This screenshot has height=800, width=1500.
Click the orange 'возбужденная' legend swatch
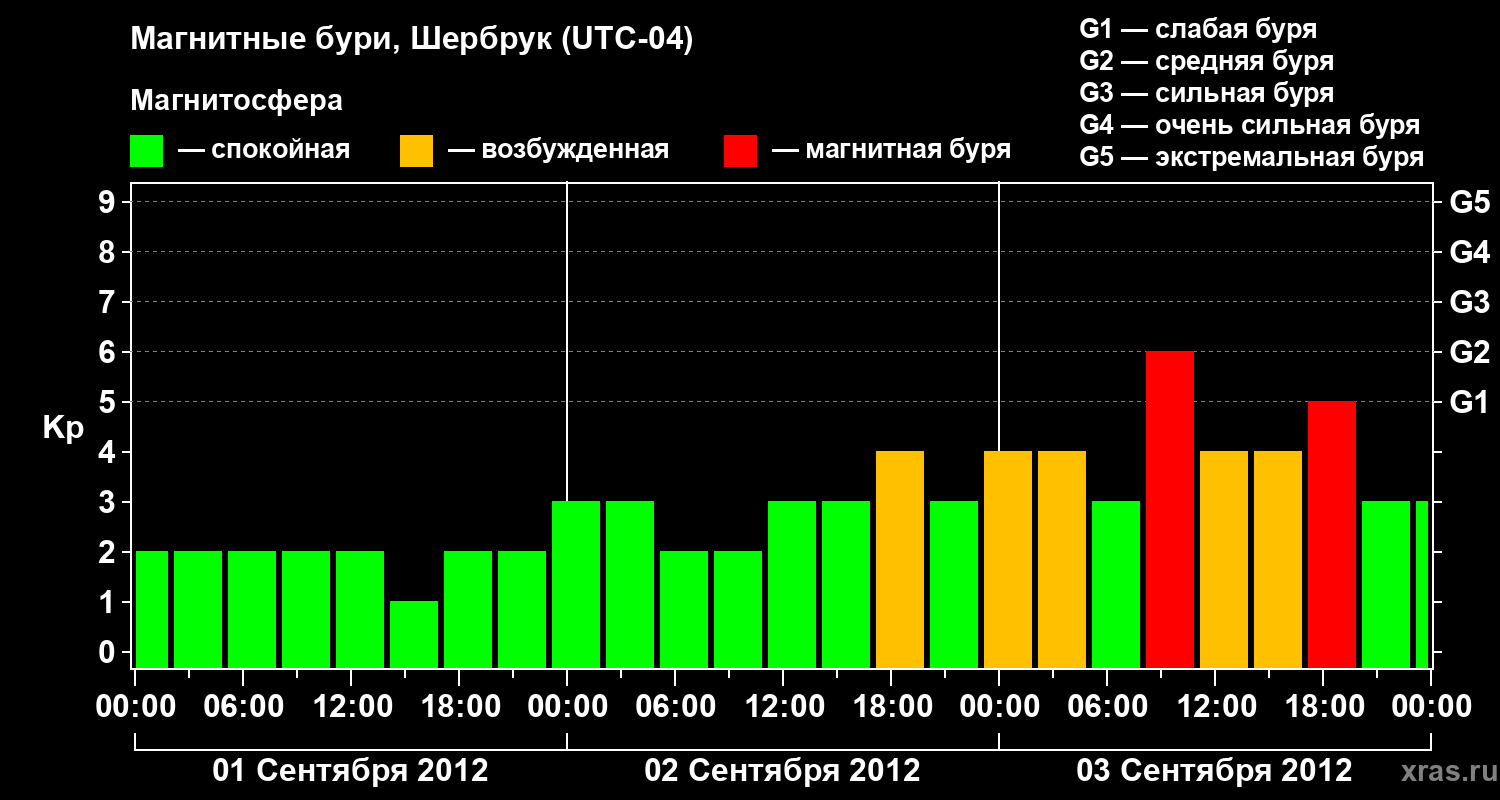pyautogui.click(x=416, y=151)
